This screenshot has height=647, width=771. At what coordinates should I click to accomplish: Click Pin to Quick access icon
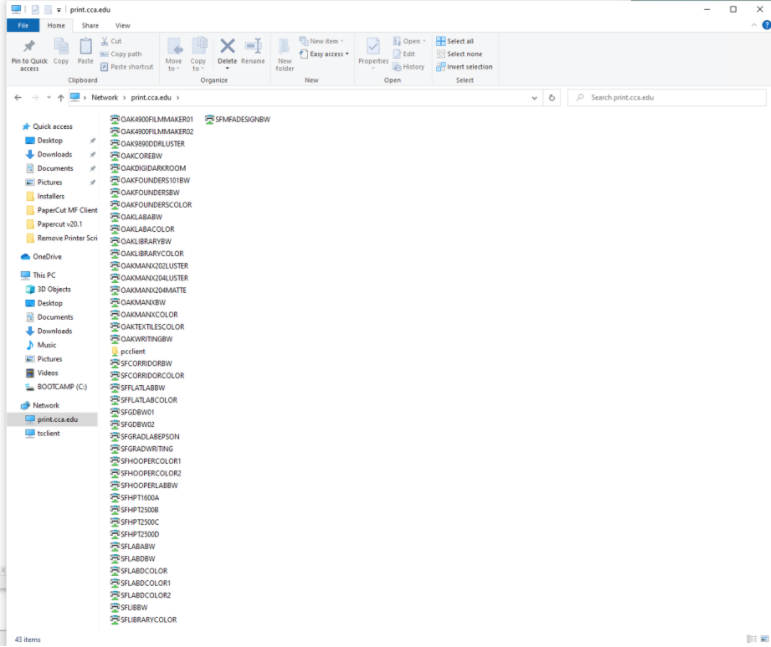point(29,46)
